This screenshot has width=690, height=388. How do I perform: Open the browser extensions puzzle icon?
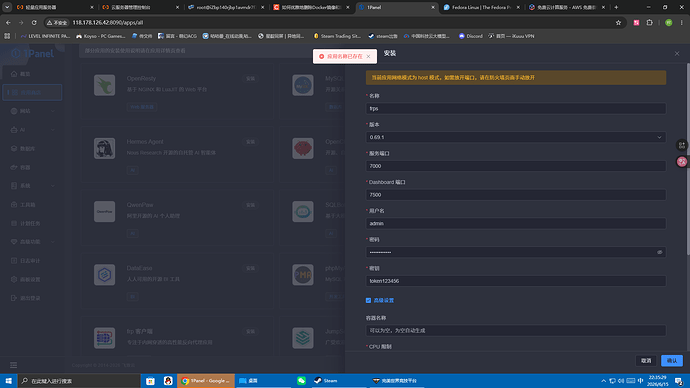tap(650, 22)
